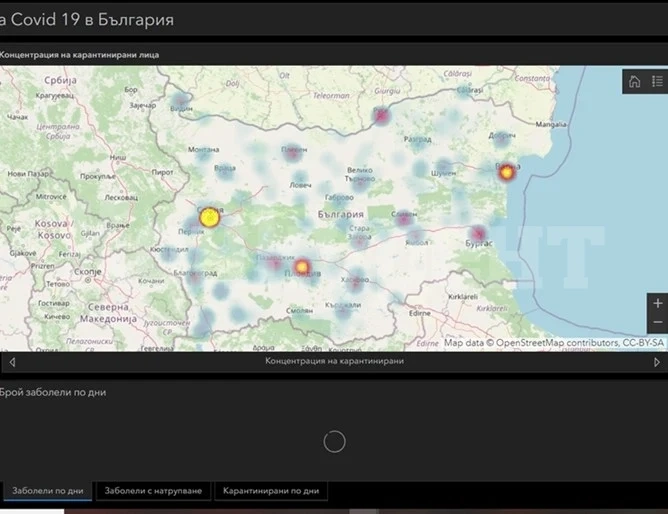The height and width of the screenshot is (514, 668).
Task: Click the Covid 19 в България header
Action: click(x=87, y=20)
